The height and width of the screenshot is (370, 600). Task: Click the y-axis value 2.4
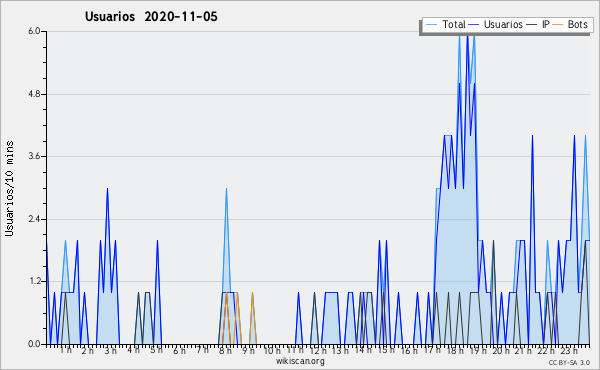coord(34,219)
